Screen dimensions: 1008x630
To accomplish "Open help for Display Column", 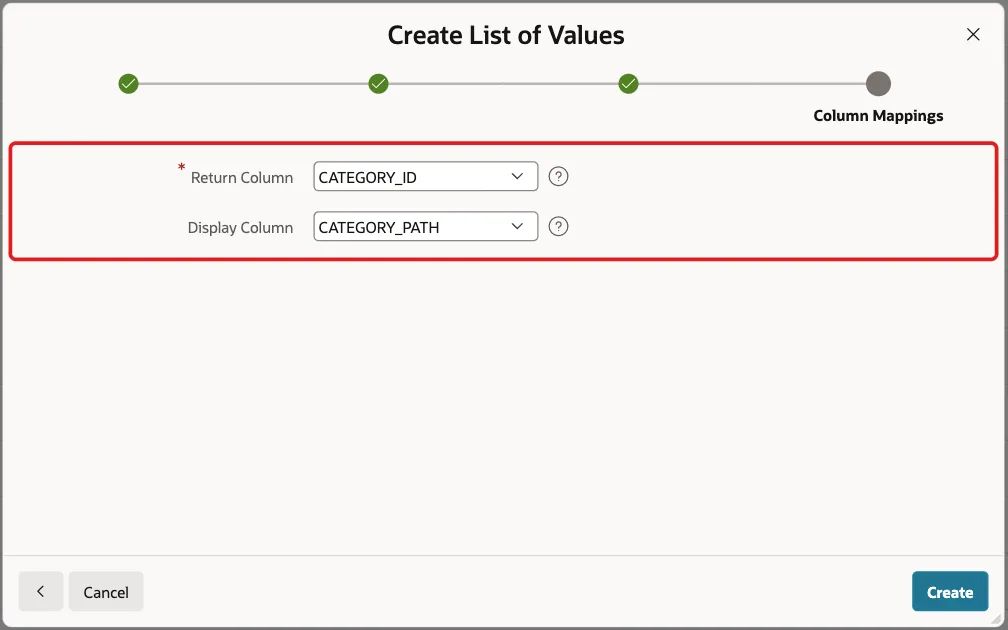I will 558,226.
